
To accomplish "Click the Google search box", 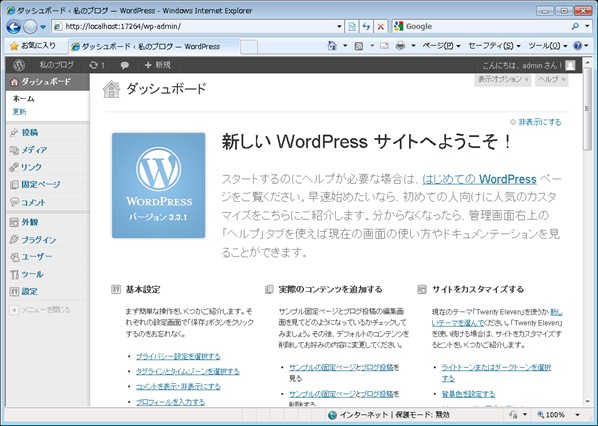I will [x=481, y=26].
